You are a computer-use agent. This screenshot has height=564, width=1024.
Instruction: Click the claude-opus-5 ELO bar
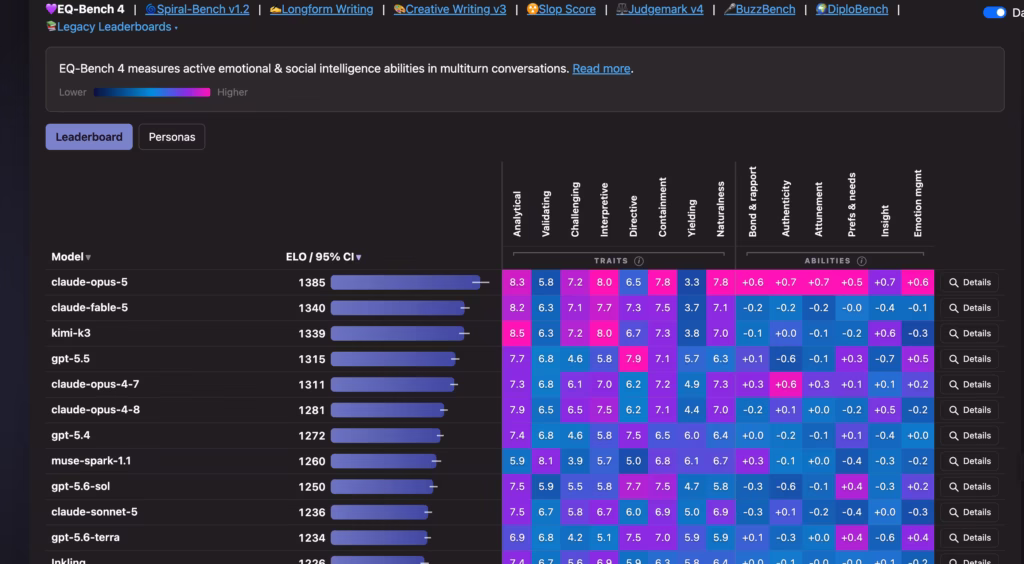coord(406,283)
